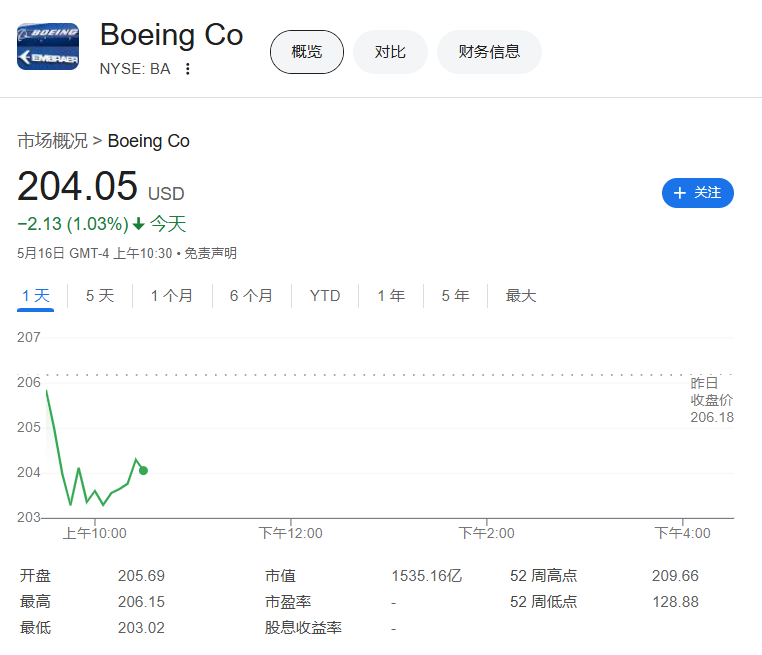
Task: Click the 下午12:00 axis label
Action: coord(291,533)
